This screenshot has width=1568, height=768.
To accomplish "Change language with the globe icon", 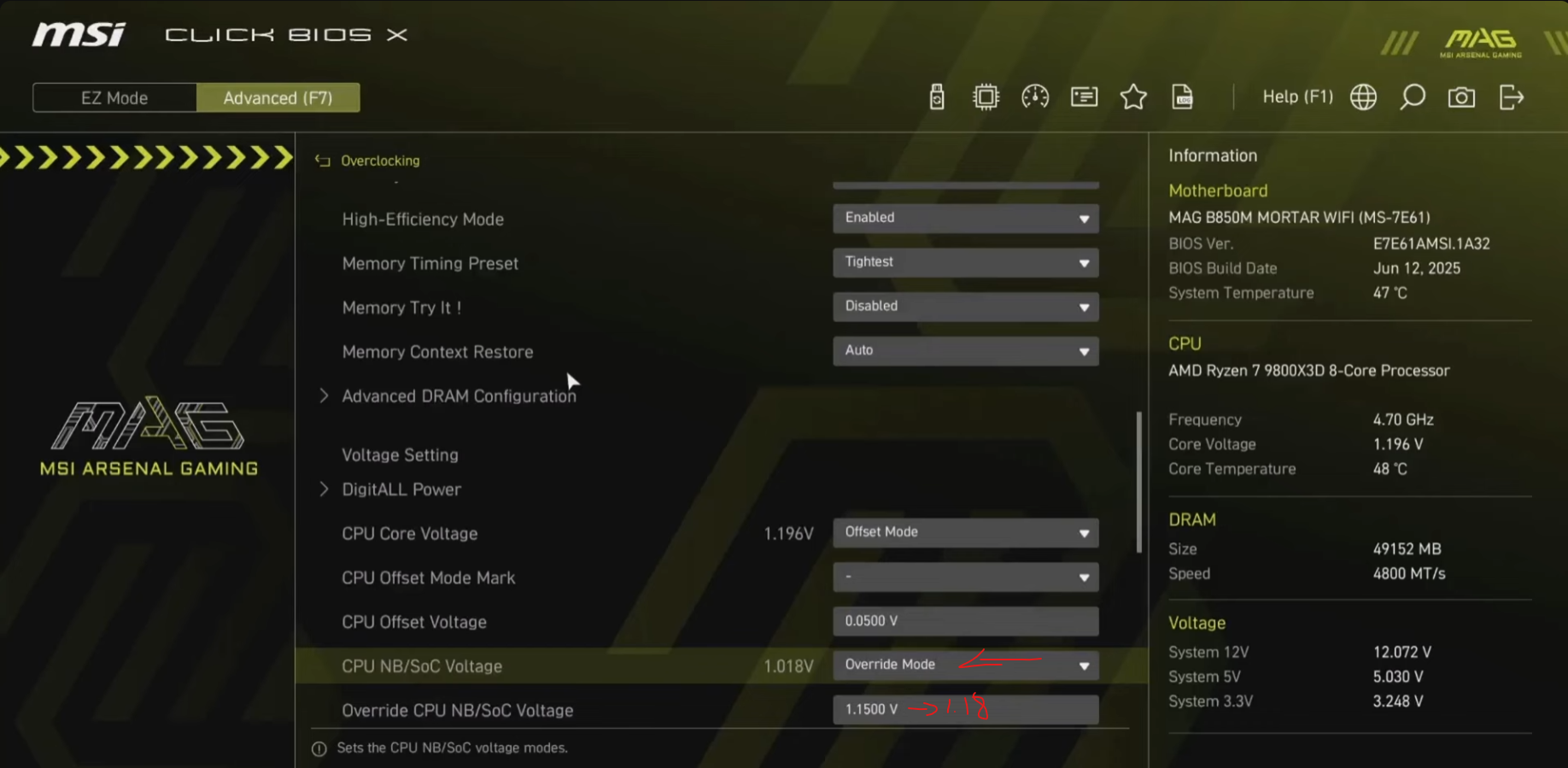I will pos(1363,97).
